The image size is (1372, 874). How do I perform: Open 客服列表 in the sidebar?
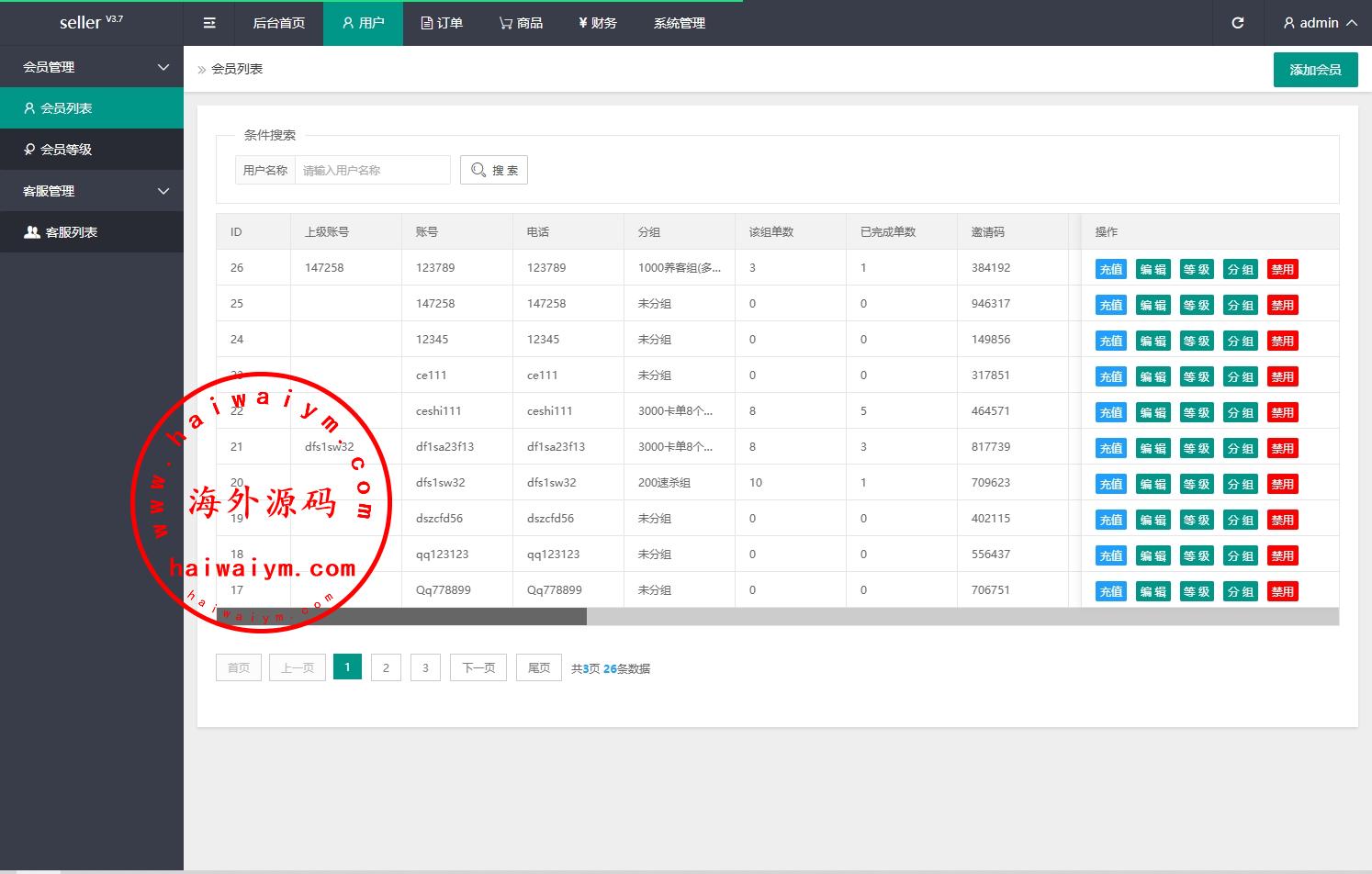coord(71,232)
